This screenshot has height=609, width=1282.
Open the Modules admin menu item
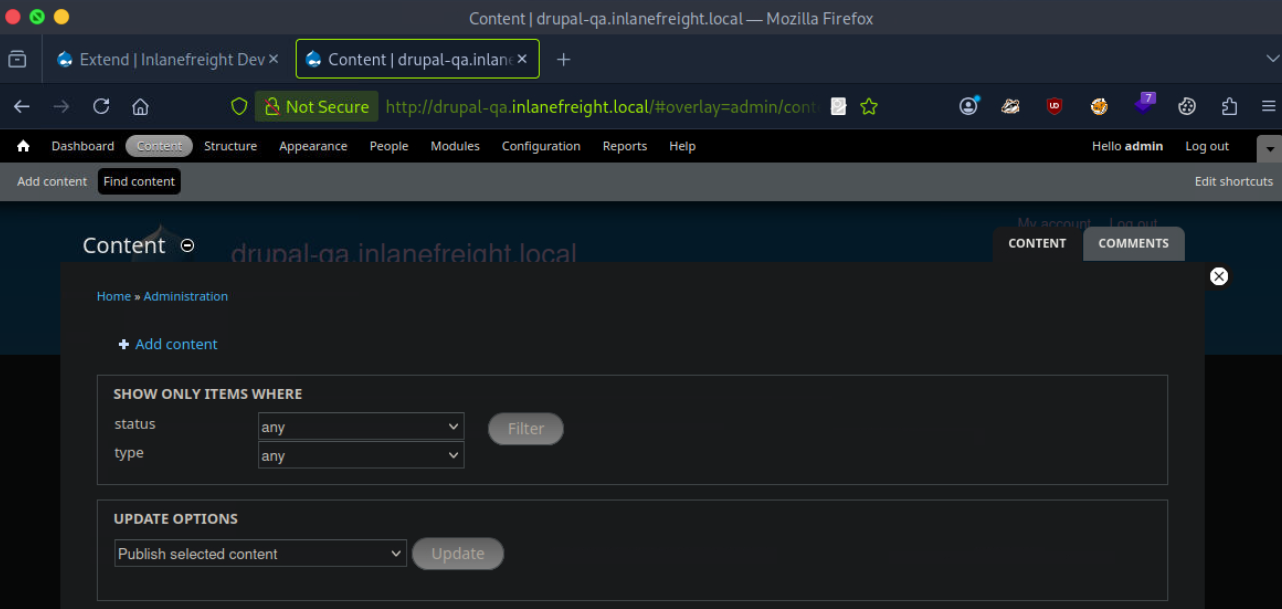tap(455, 146)
